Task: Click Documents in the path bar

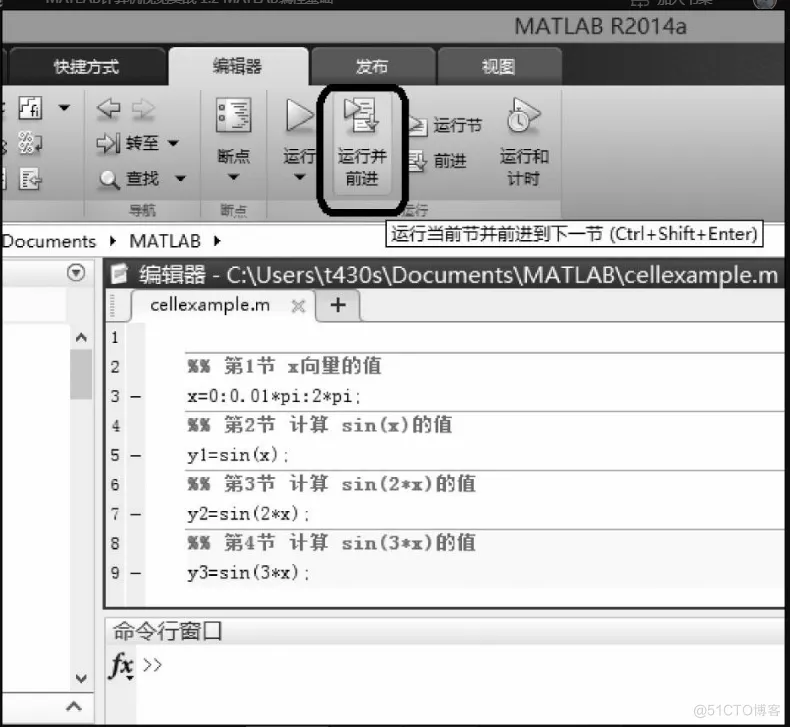Action: point(49,241)
